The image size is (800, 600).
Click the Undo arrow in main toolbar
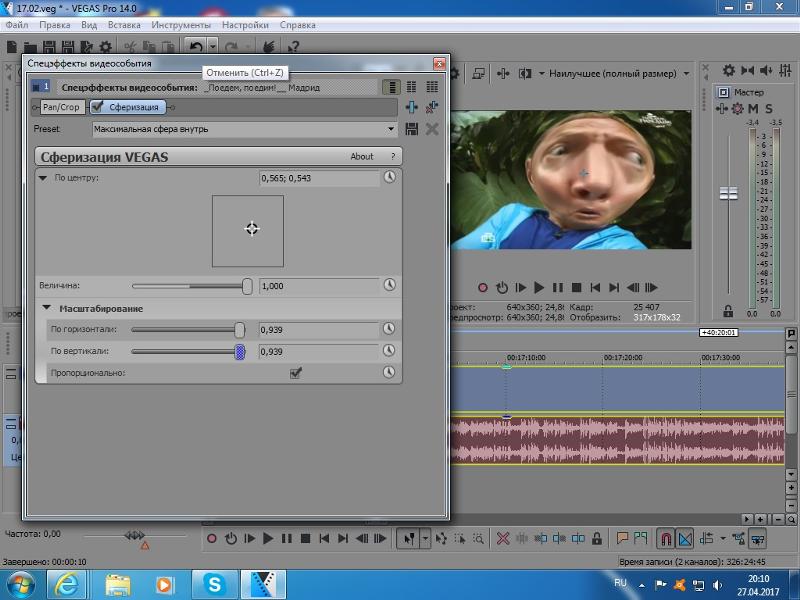(x=195, y=47)
